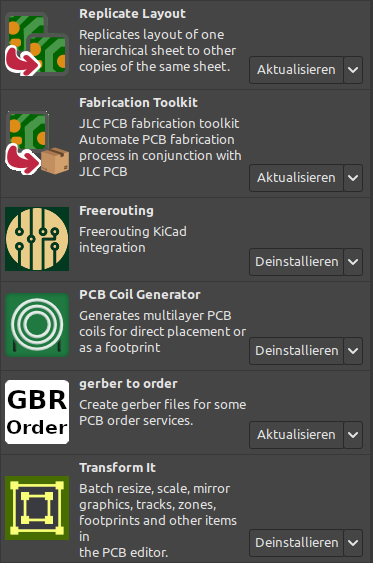This screenshot has width=373, height=563.
Task: Open gerber to order dropdown chevron
Action: click(x=353, y=435)
